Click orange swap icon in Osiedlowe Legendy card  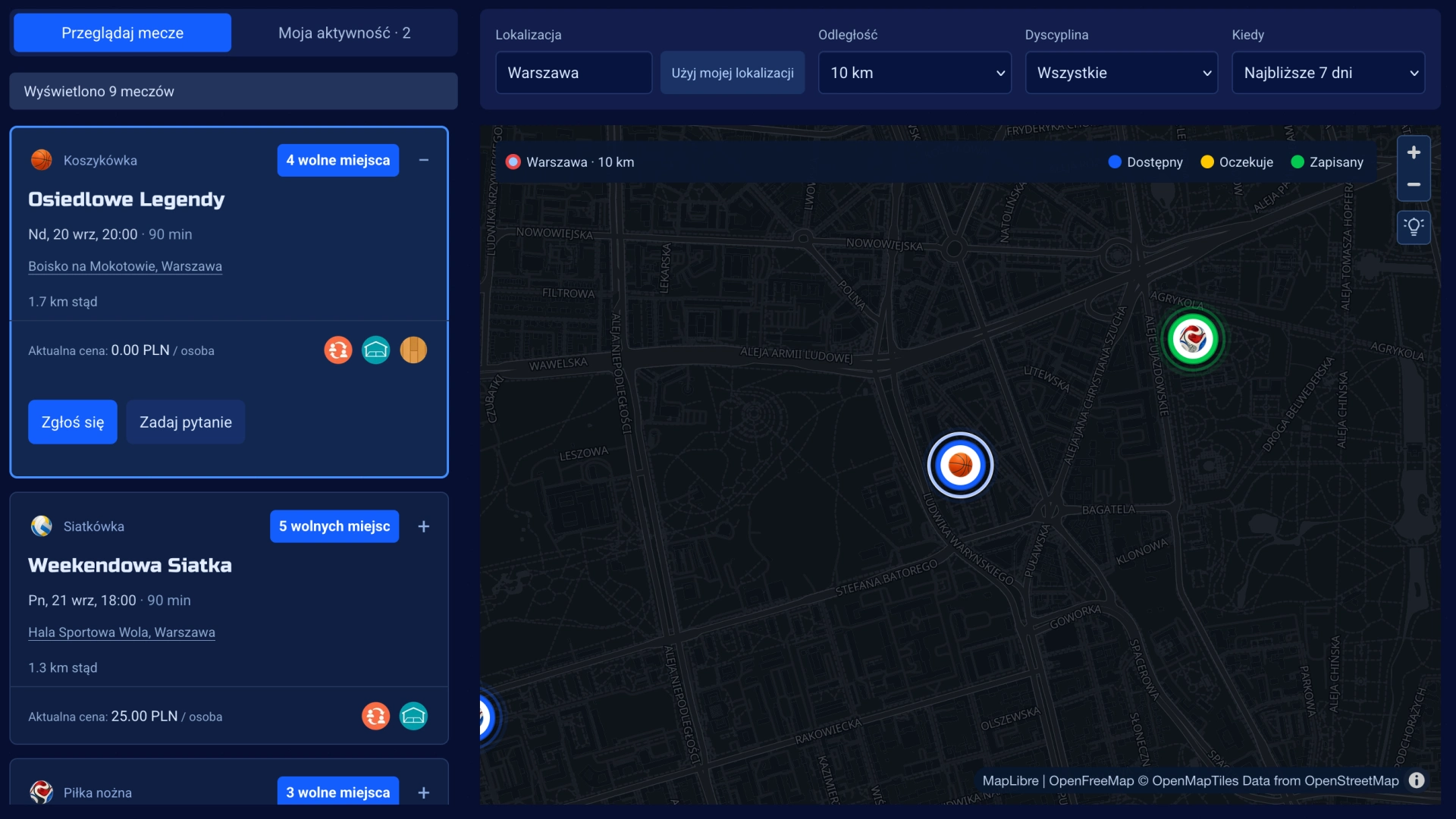[x=338, y=350]
